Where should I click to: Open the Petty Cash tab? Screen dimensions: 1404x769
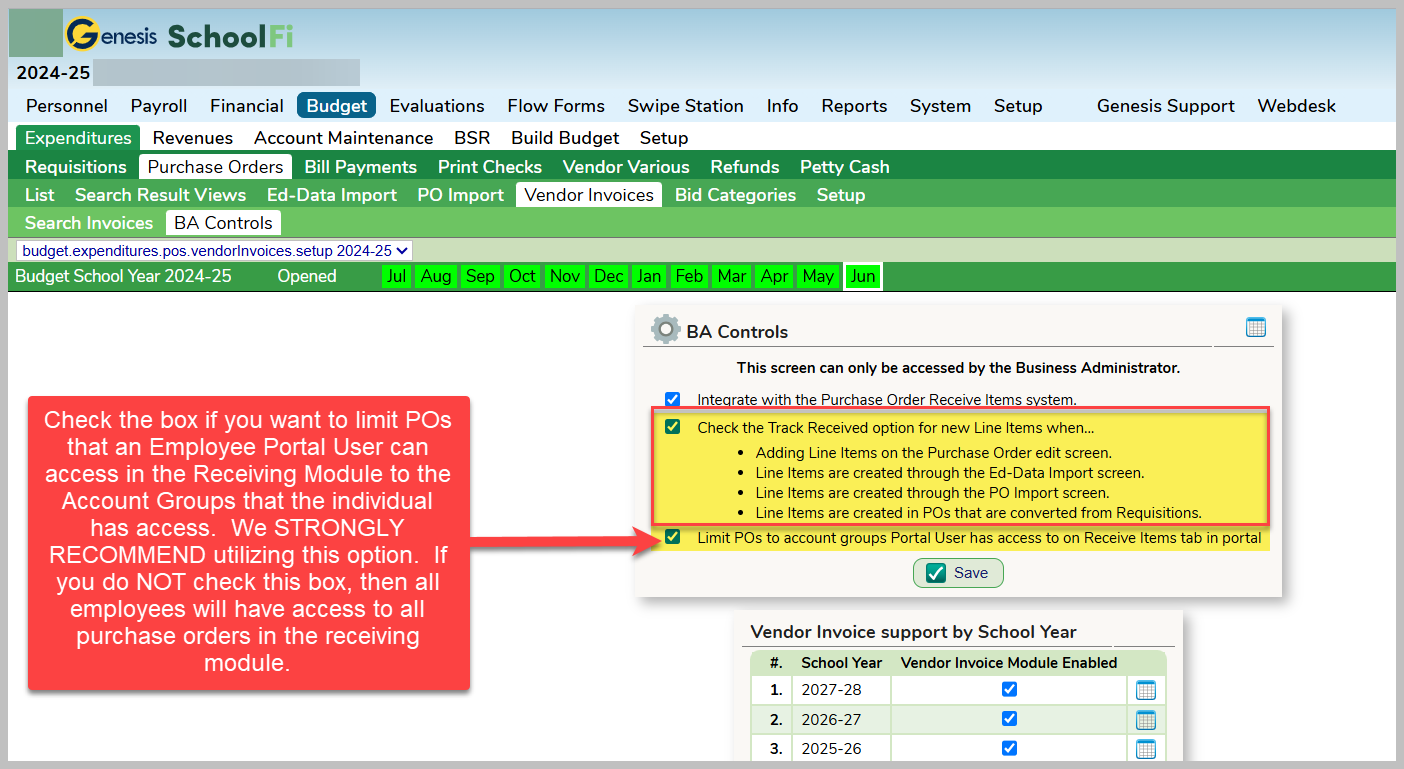click(845, 167)
